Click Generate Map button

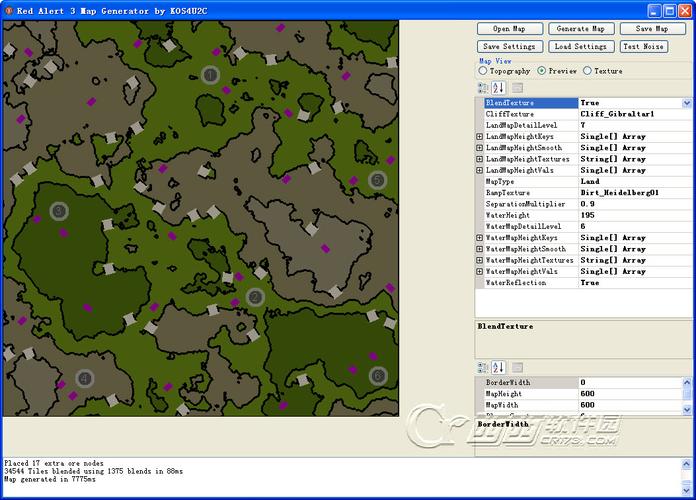[581, 29]
